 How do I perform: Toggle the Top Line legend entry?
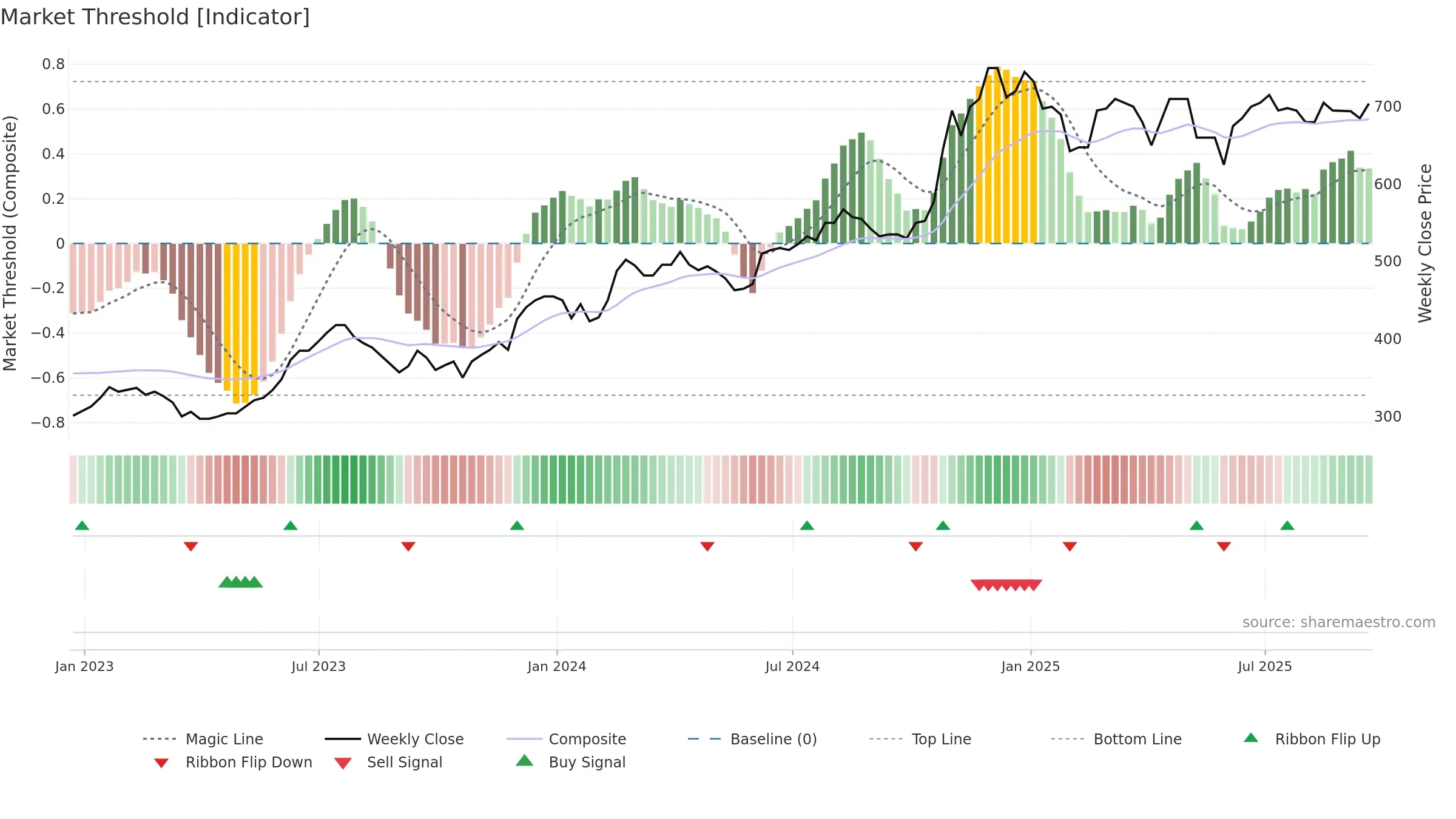pos(920,739)
